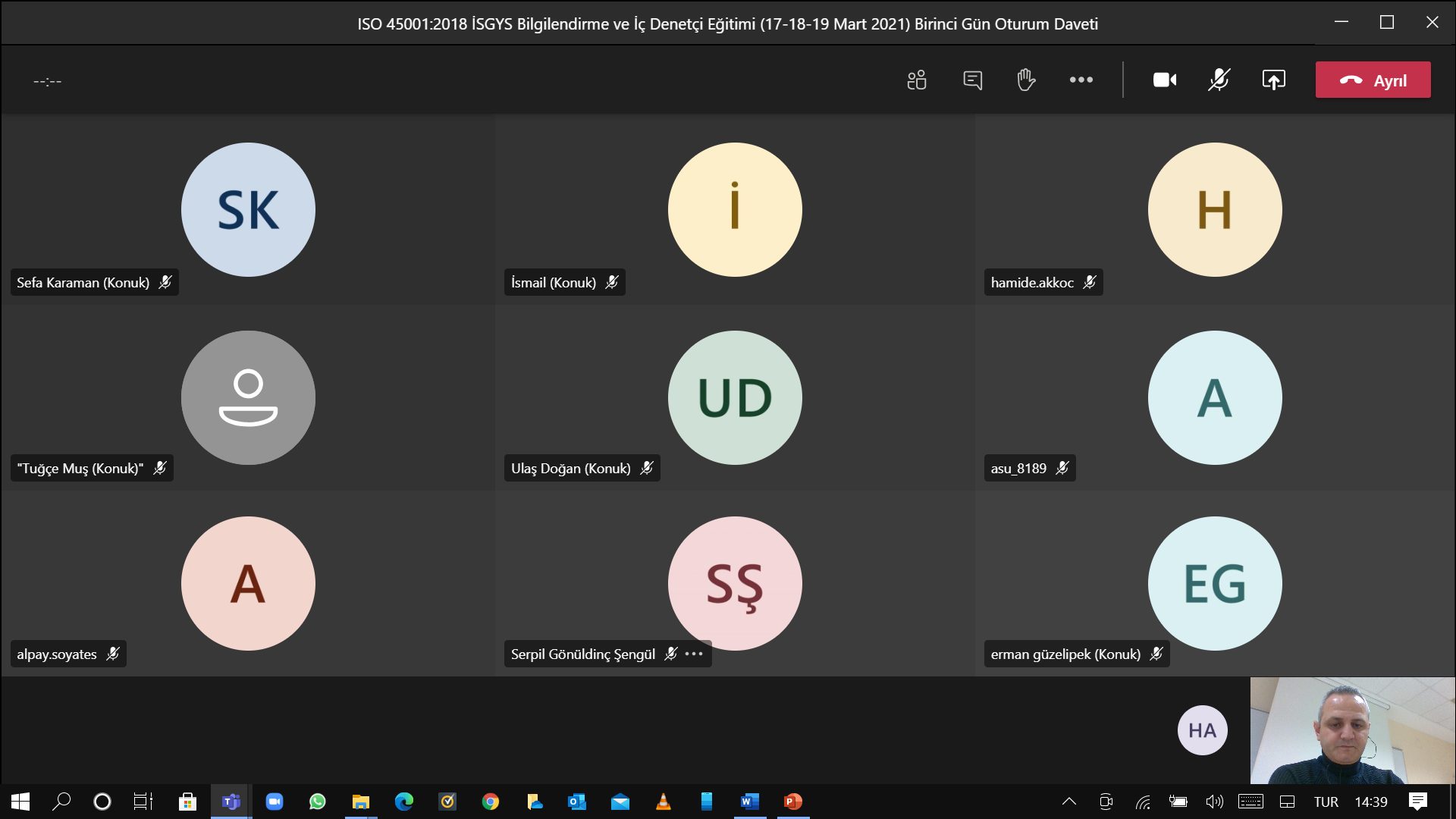Turn the camera off

[1165, 80]
